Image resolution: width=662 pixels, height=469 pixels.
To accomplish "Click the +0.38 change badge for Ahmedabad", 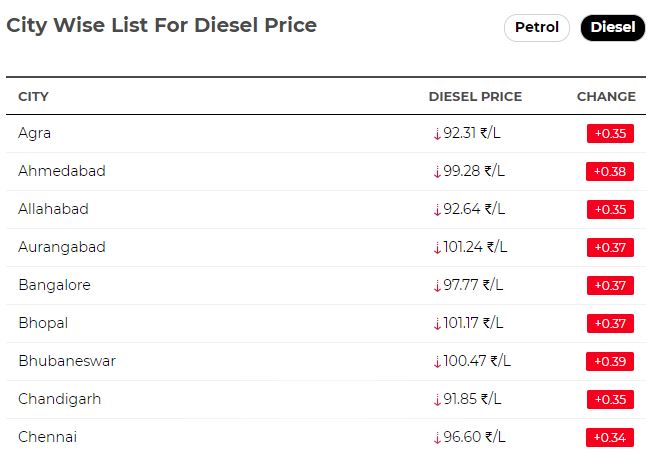I will [x=609, y=172].
